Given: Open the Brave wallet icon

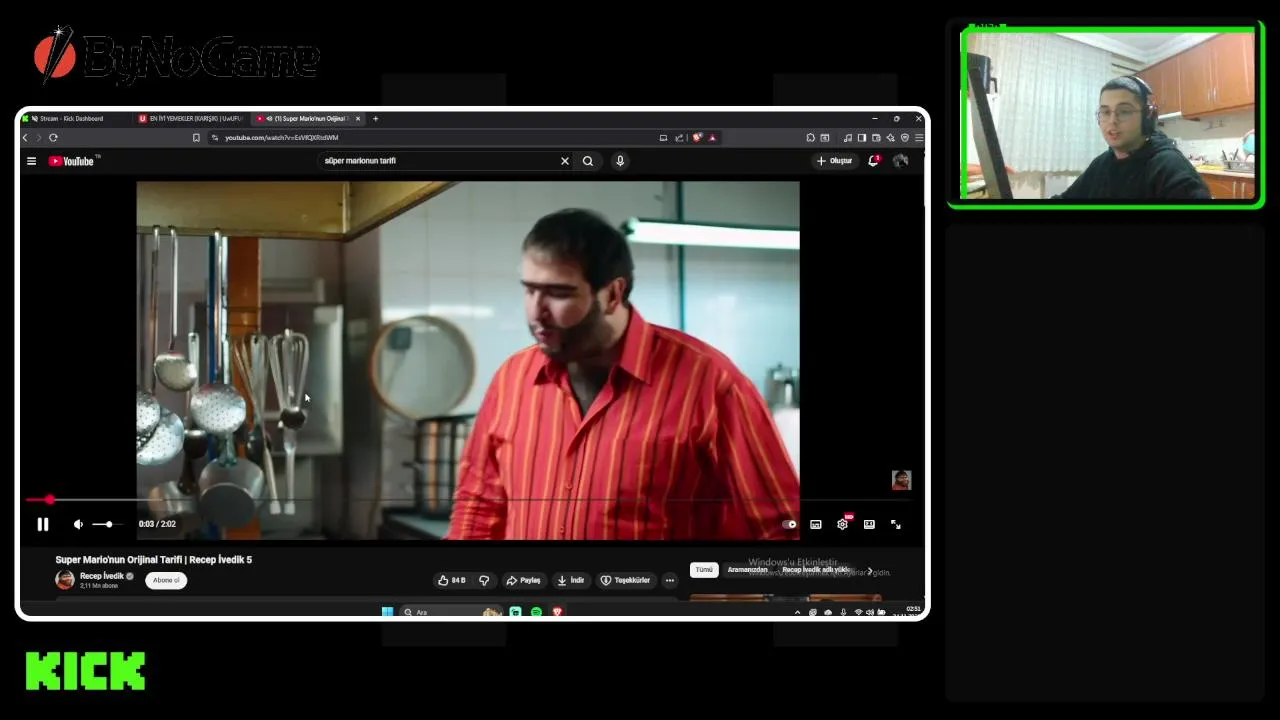Looking at the screenshot, I should click(x=876, y=138).
